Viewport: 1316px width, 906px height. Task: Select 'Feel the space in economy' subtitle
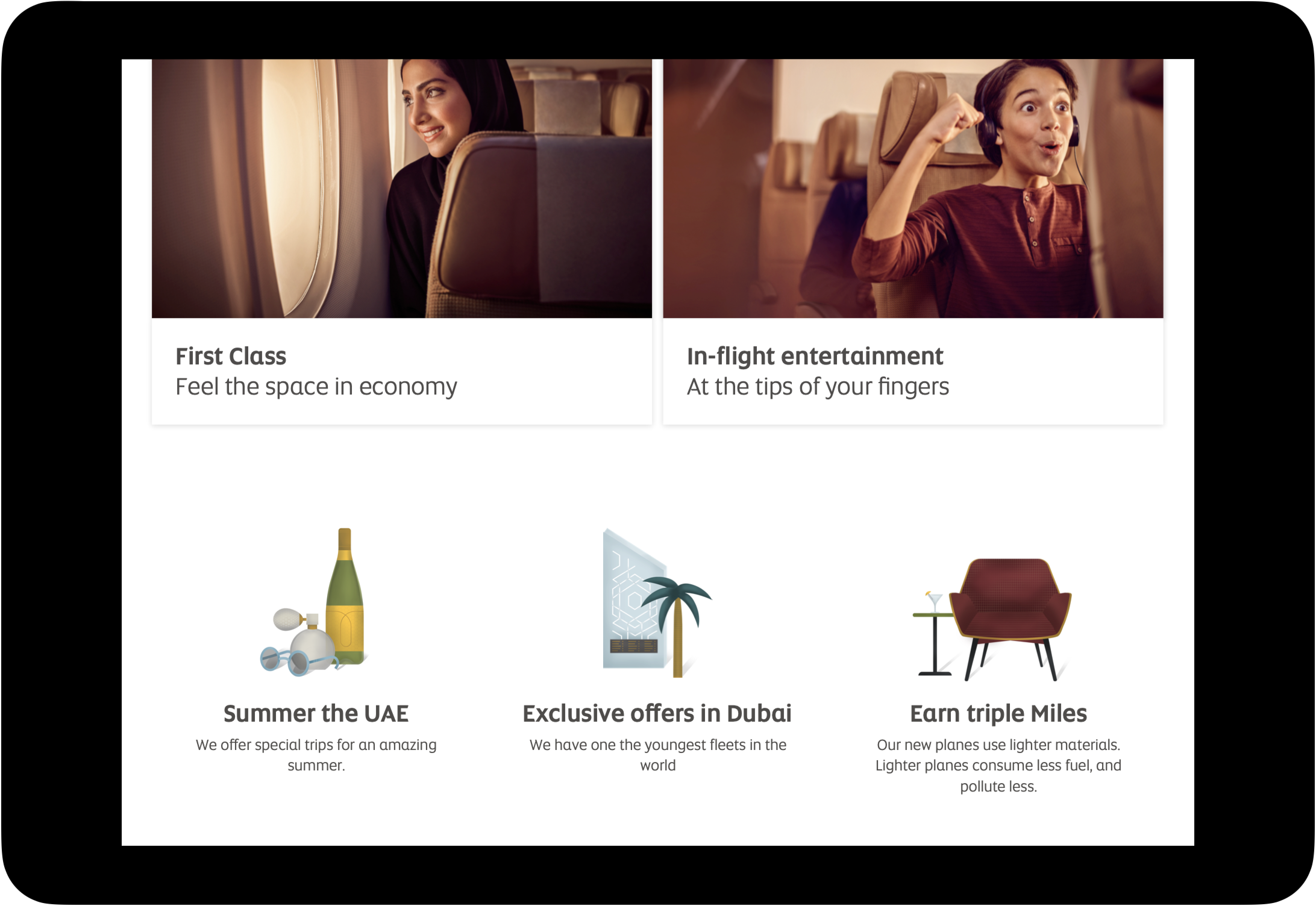[x=316, y=387]
